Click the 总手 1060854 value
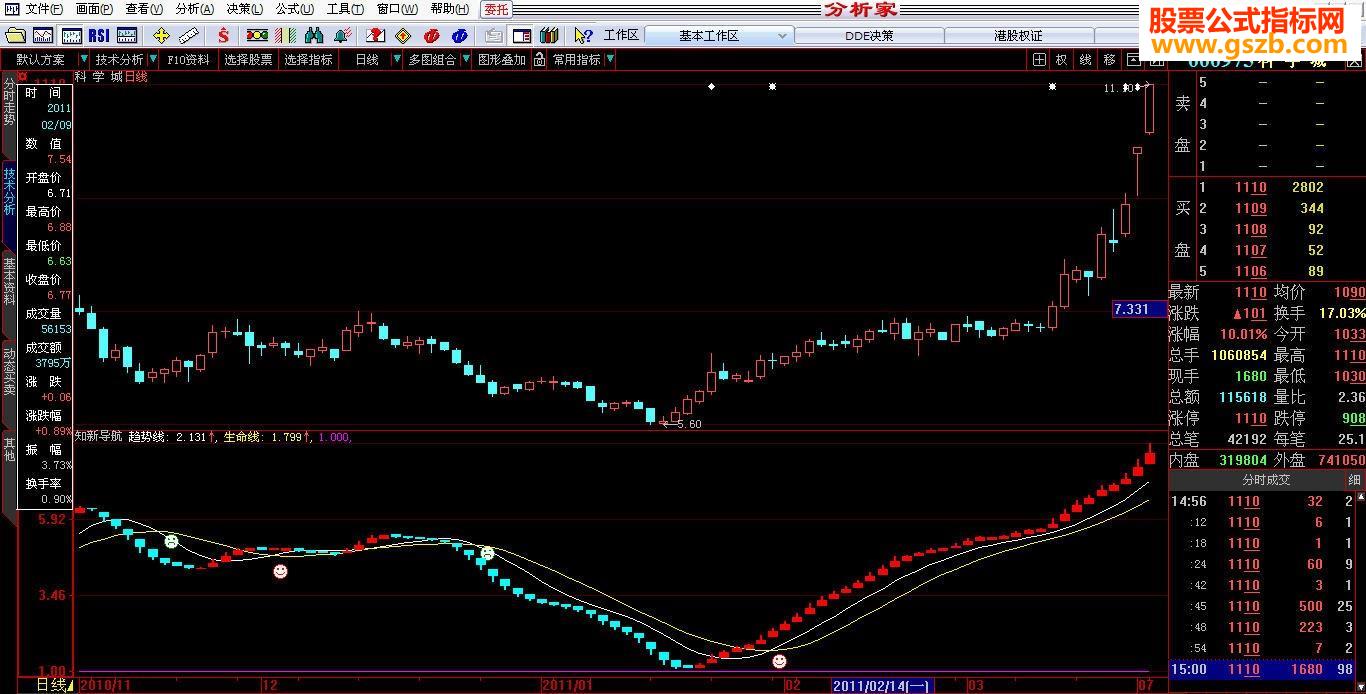 (x=1238, y=355)
